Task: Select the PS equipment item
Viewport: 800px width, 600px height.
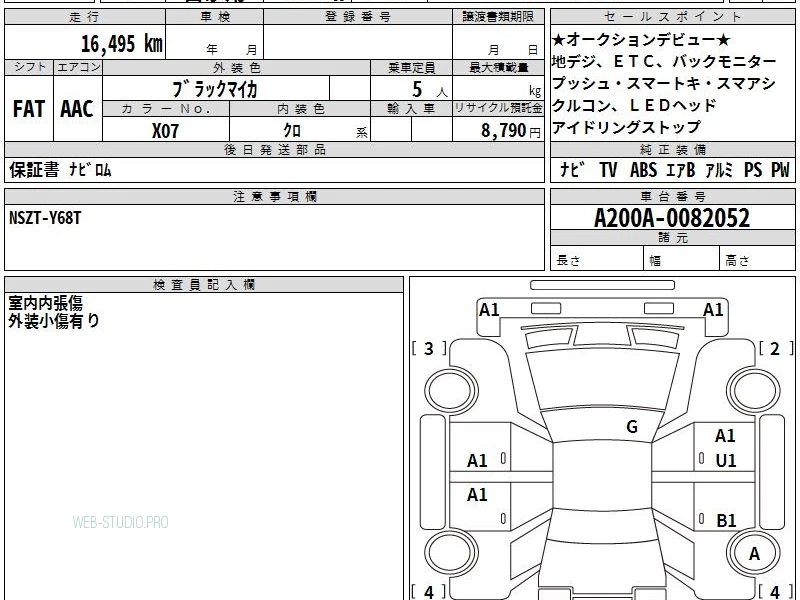Action: point(753,170)
